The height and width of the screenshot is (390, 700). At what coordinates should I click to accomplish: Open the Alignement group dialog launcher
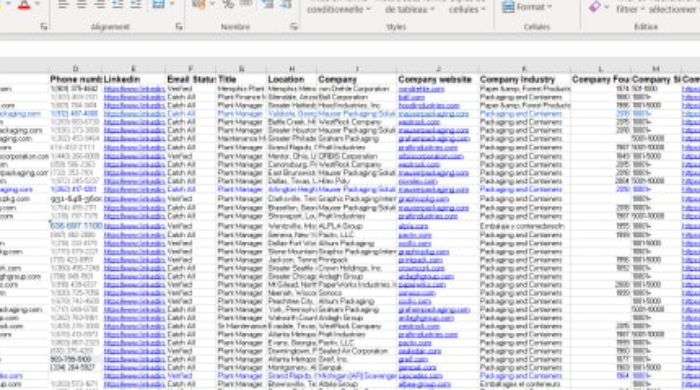(179, 27)
